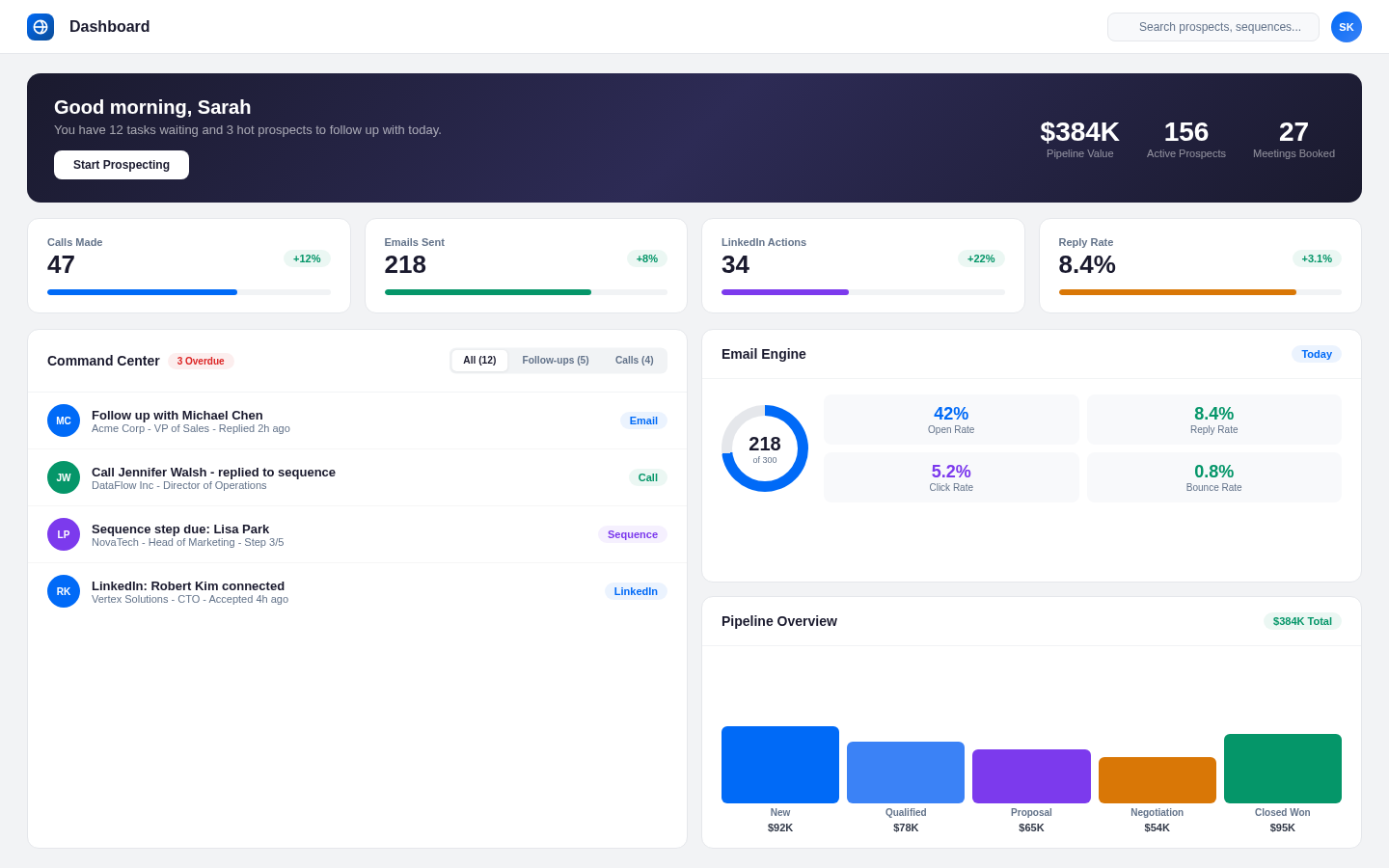
Task: Click the 156 Active Prospects stat
Action: tap(1186, 138)
